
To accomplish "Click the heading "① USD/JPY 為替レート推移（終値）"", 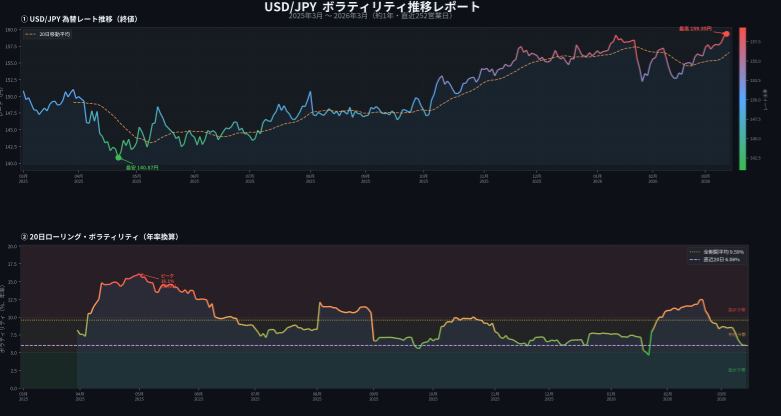I will 80,19.
